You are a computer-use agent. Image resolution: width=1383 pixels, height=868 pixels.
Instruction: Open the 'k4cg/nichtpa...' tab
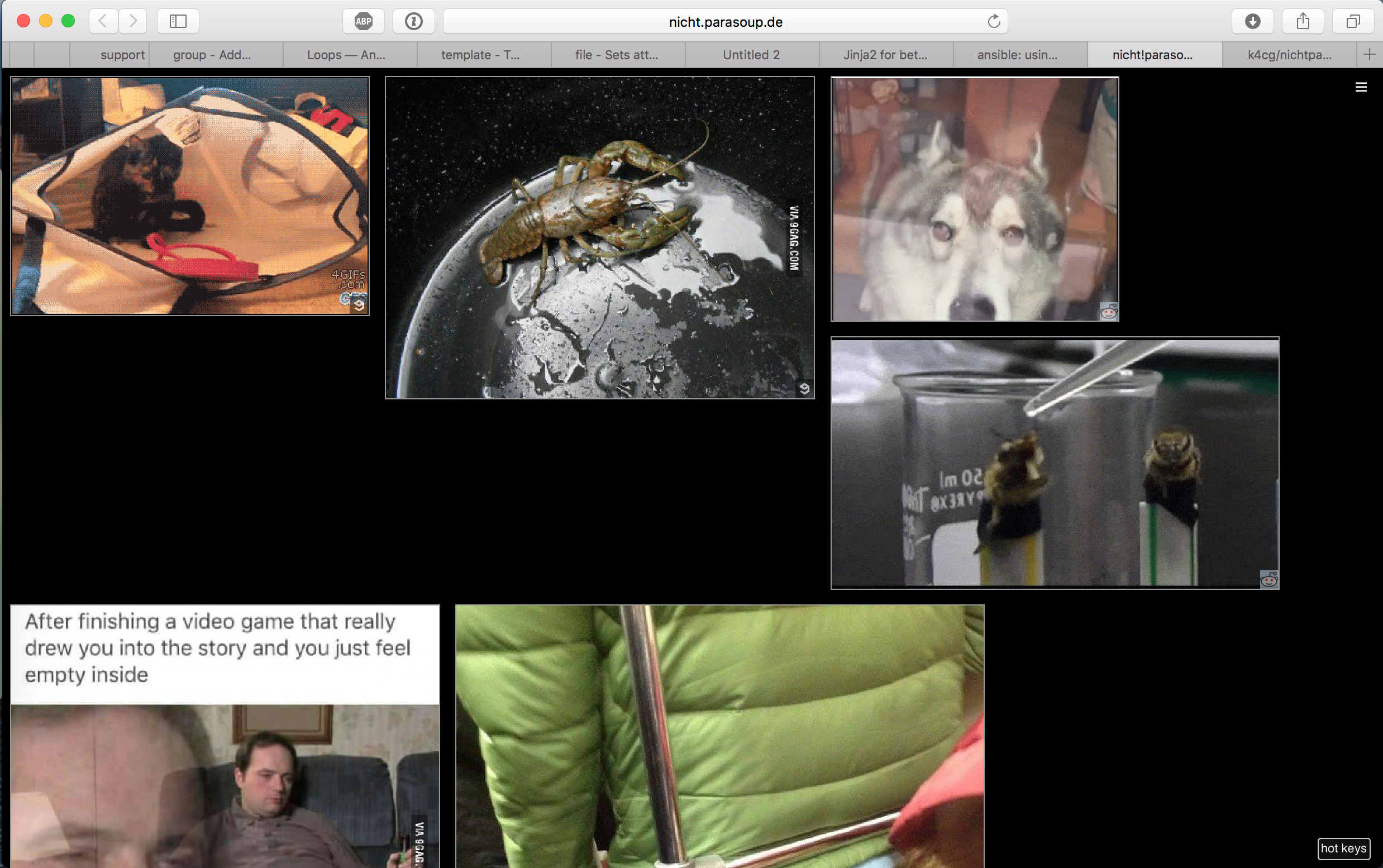pos(1289,55)
